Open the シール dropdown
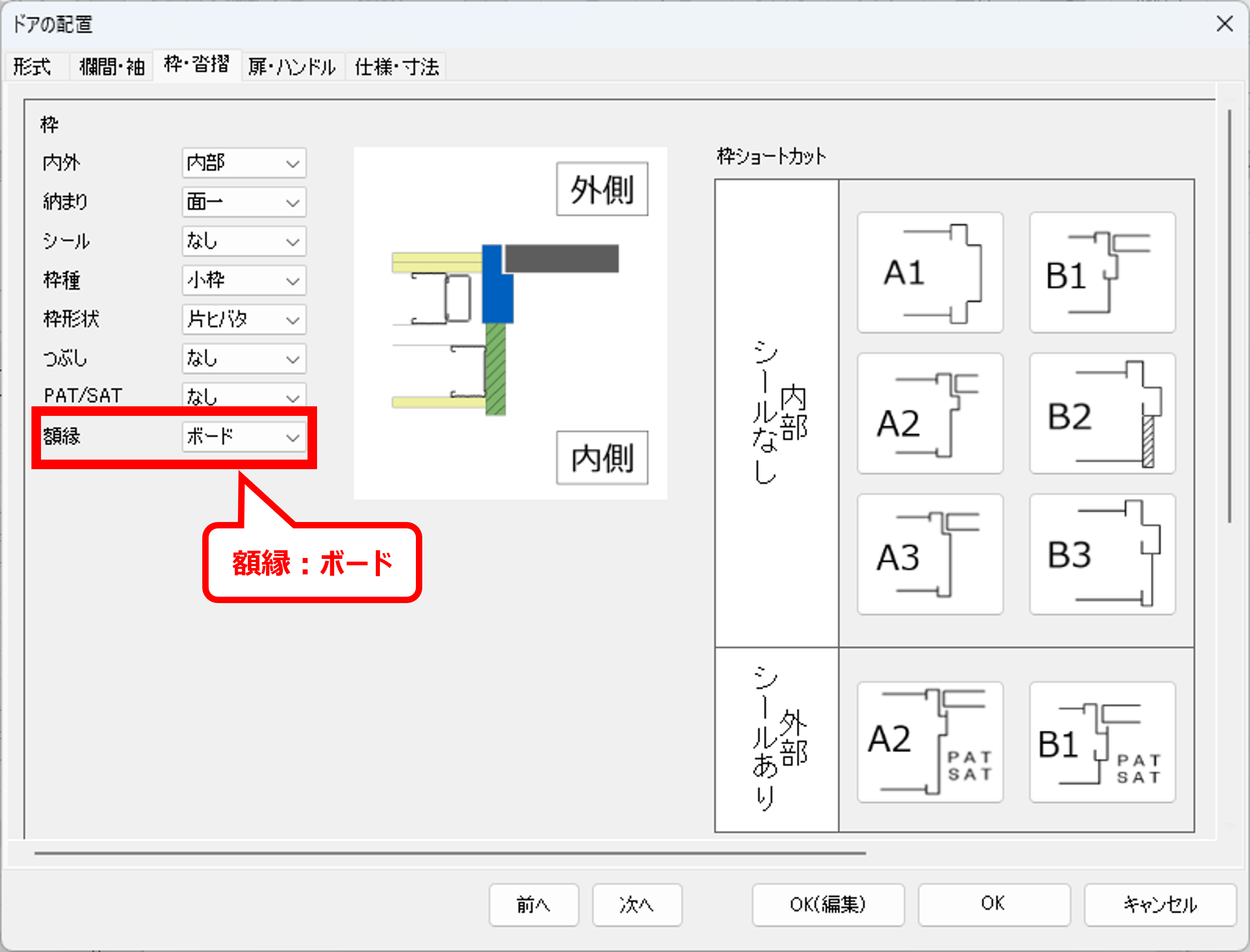Screen dimensions: 1250x952 [x=244, y=241]
